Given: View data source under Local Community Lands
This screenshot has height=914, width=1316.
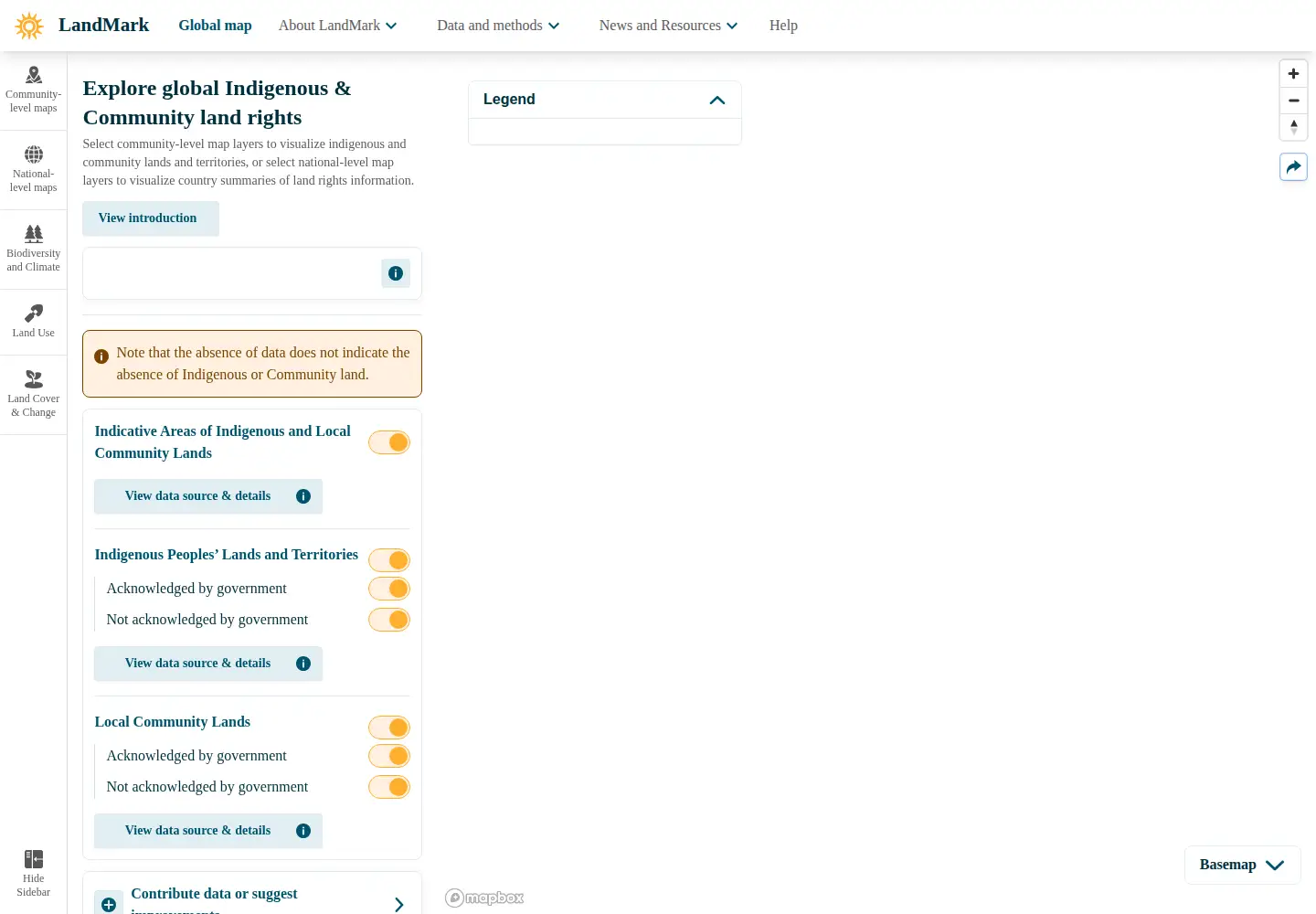Looking at the screenshot, I should (208, 831).
